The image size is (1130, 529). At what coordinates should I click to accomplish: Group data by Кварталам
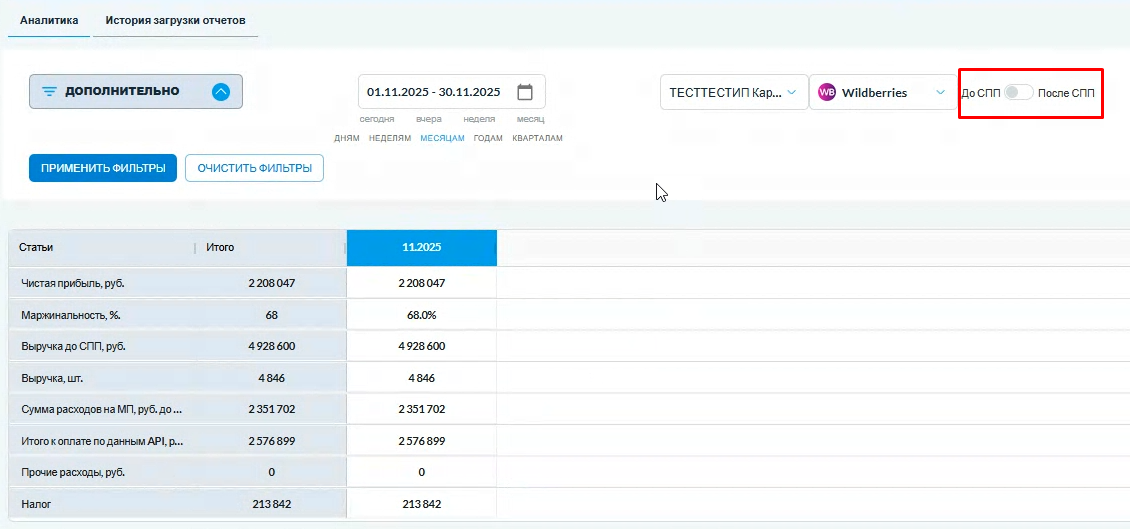pos(537,138)
